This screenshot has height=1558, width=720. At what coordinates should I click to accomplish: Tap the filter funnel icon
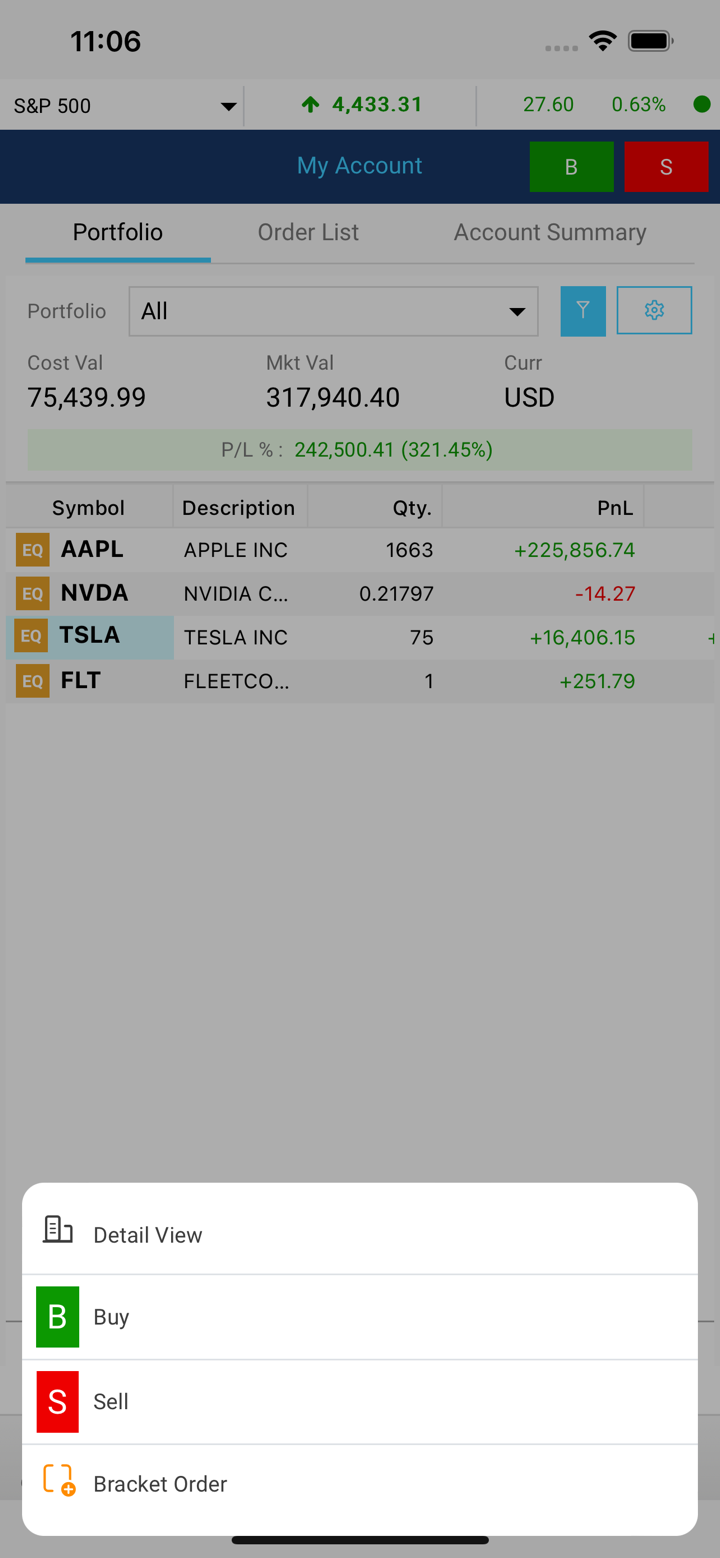[x=583, y=311]
